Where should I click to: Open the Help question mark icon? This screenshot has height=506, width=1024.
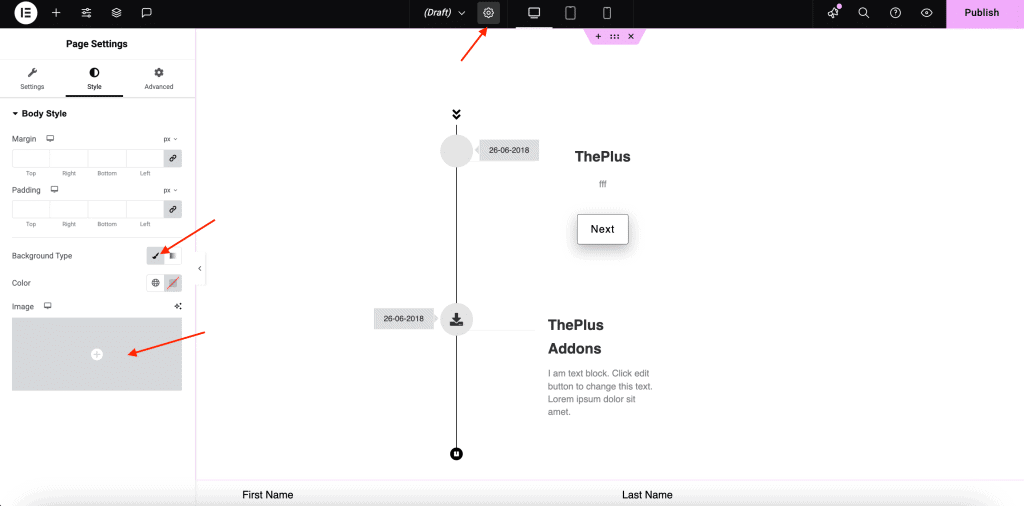tap(895, 13)
